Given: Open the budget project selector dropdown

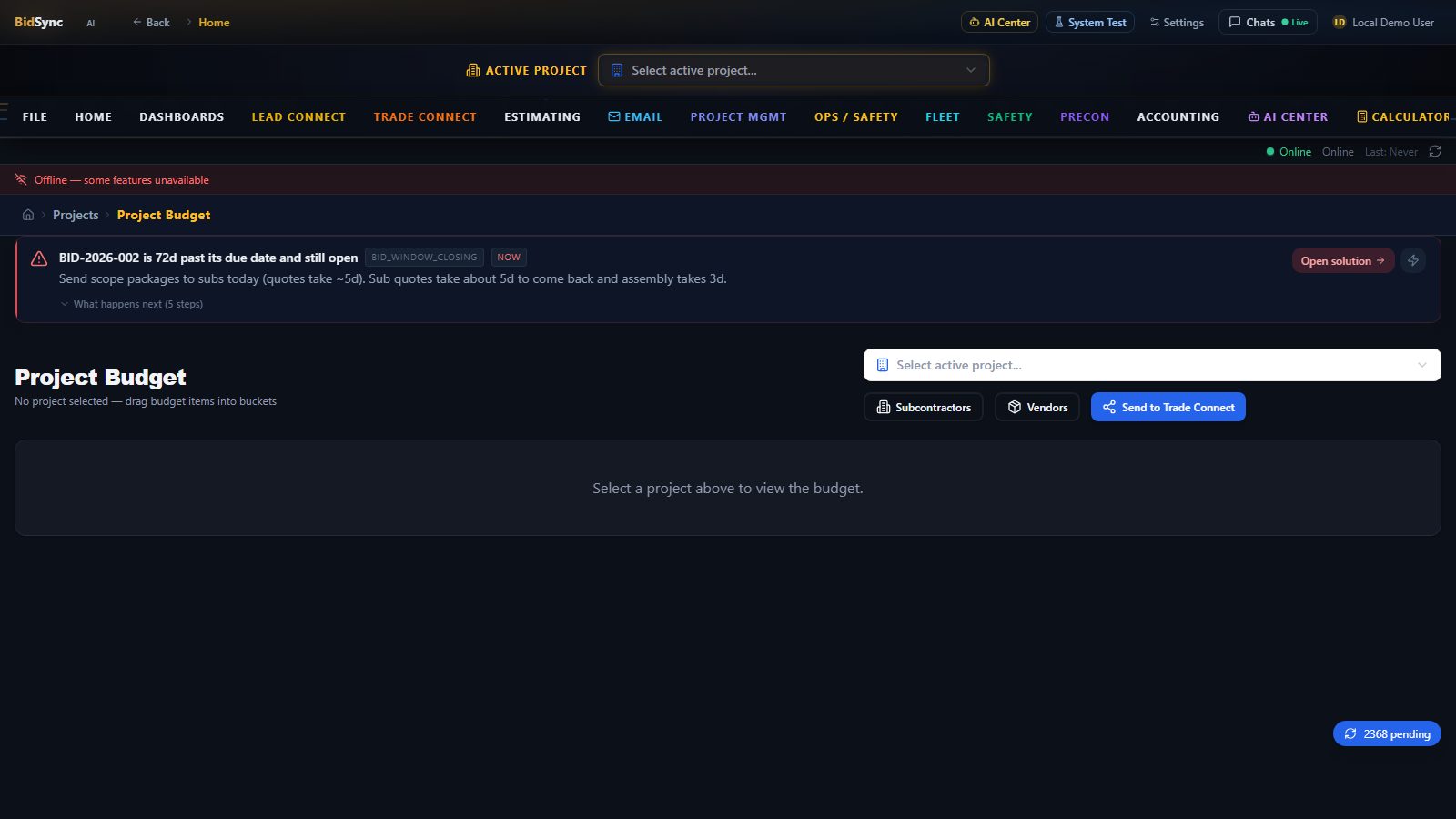Looking at the screenshot, I should [1152, 365].
